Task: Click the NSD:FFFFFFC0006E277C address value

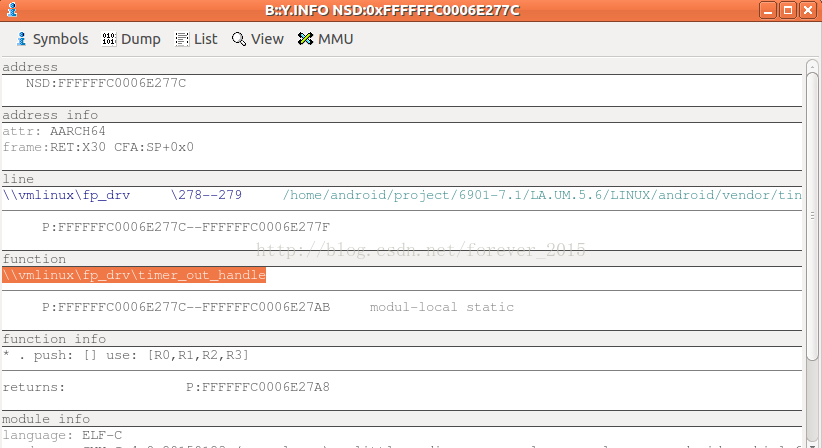Action: click(106, 83)
